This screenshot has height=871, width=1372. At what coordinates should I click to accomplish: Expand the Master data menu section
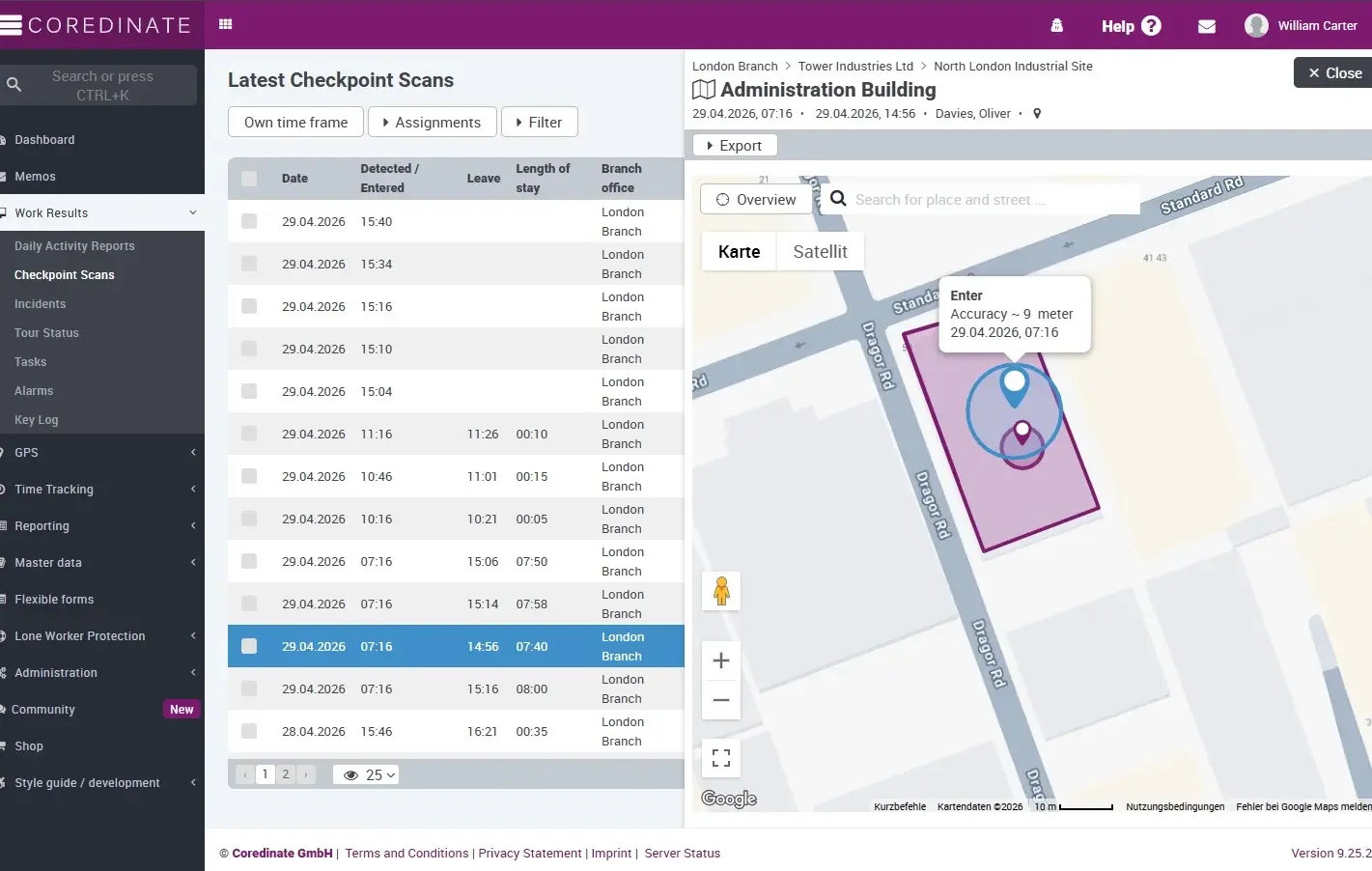click(102, 563)
